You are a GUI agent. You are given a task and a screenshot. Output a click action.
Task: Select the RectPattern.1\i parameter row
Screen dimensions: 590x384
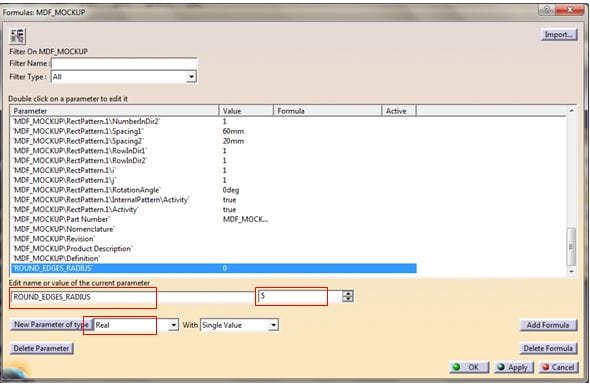click(x=213, y=170)
